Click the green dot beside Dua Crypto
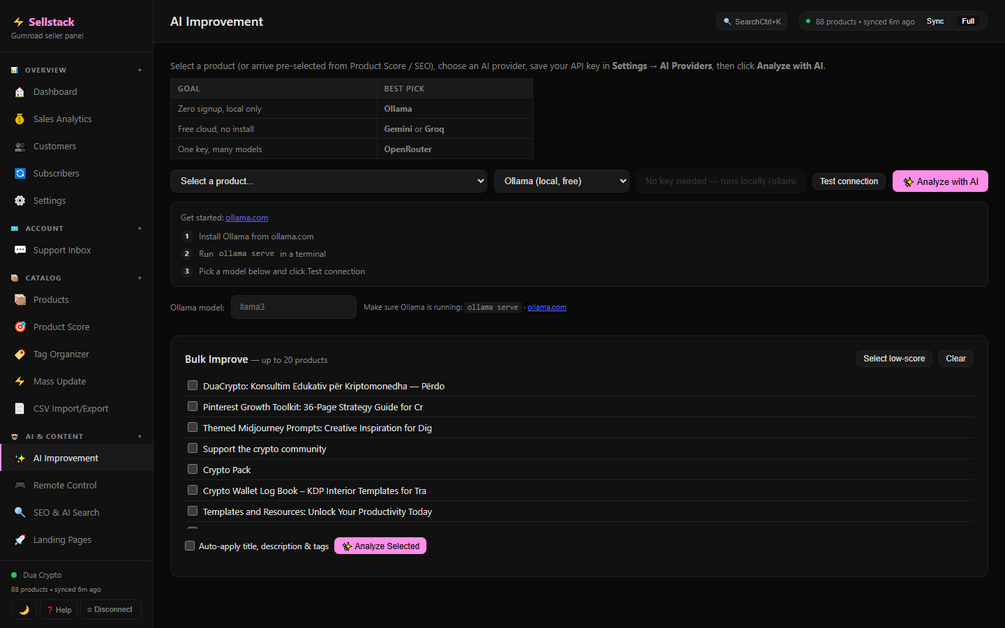The height and width of the screenshot is (628, 1005). pos(14,575)
